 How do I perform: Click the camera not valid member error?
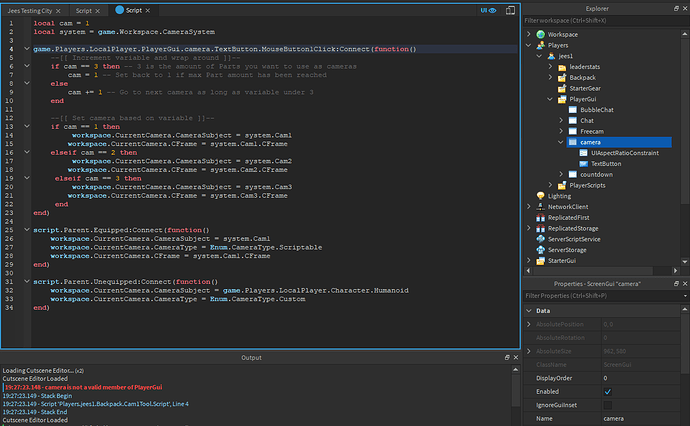84,387
